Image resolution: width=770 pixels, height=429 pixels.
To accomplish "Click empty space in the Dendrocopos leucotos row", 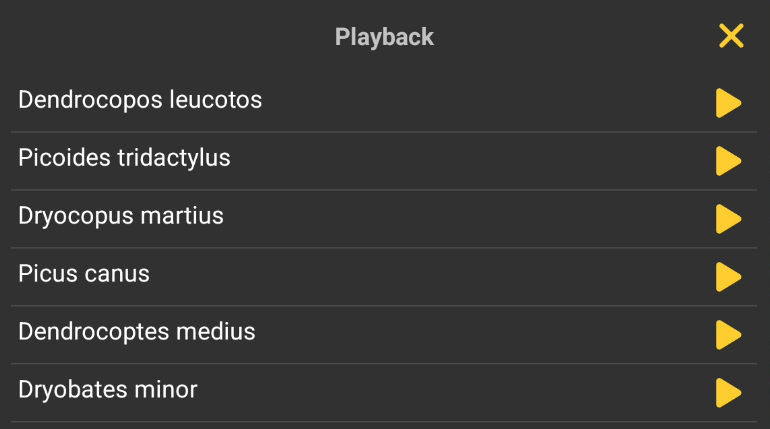I will (480, 102).
